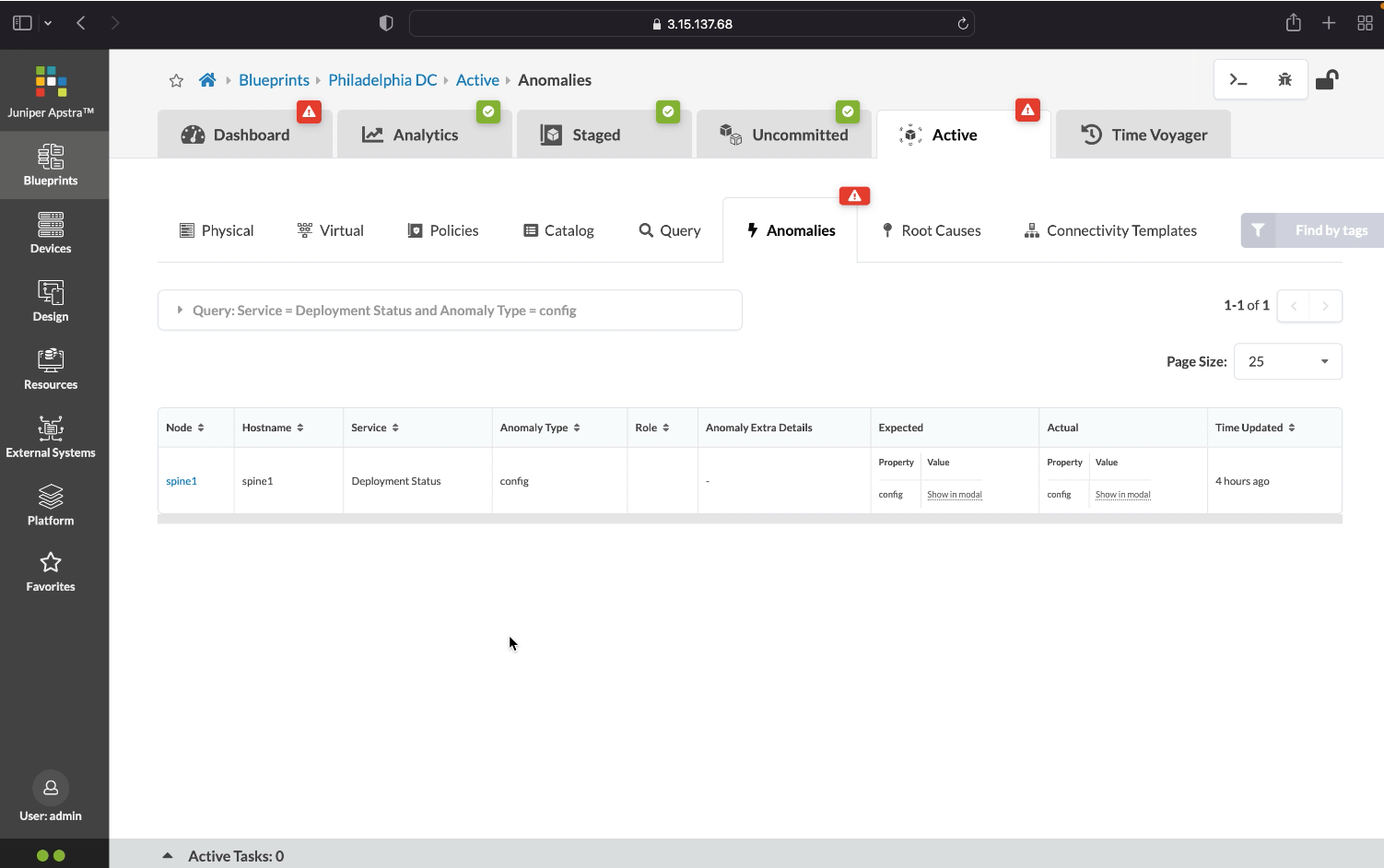This screenshot has height=868, width=1384.
Task: Open External Systems in the sidebar
Action: click(51, 438)
